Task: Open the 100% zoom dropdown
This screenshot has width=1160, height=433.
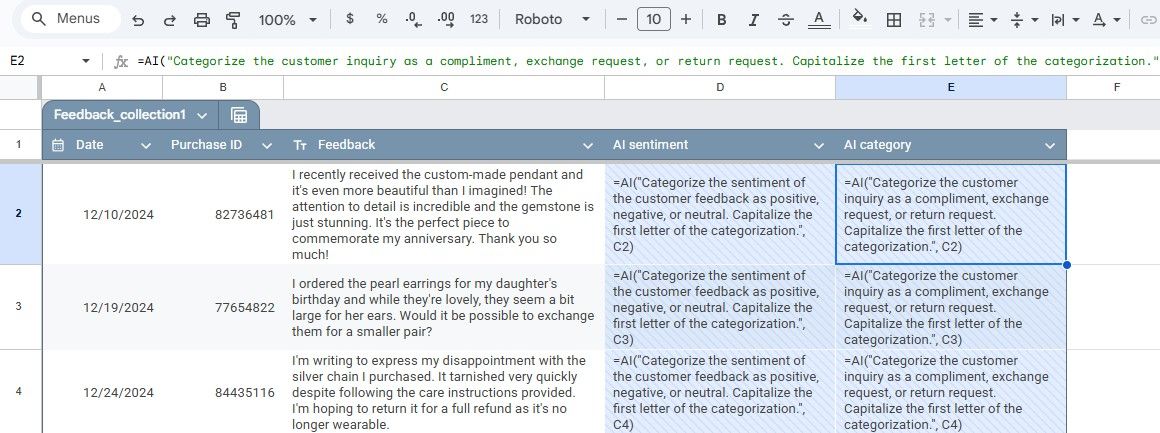Action: pyautogui.click(x=288, y=20)
